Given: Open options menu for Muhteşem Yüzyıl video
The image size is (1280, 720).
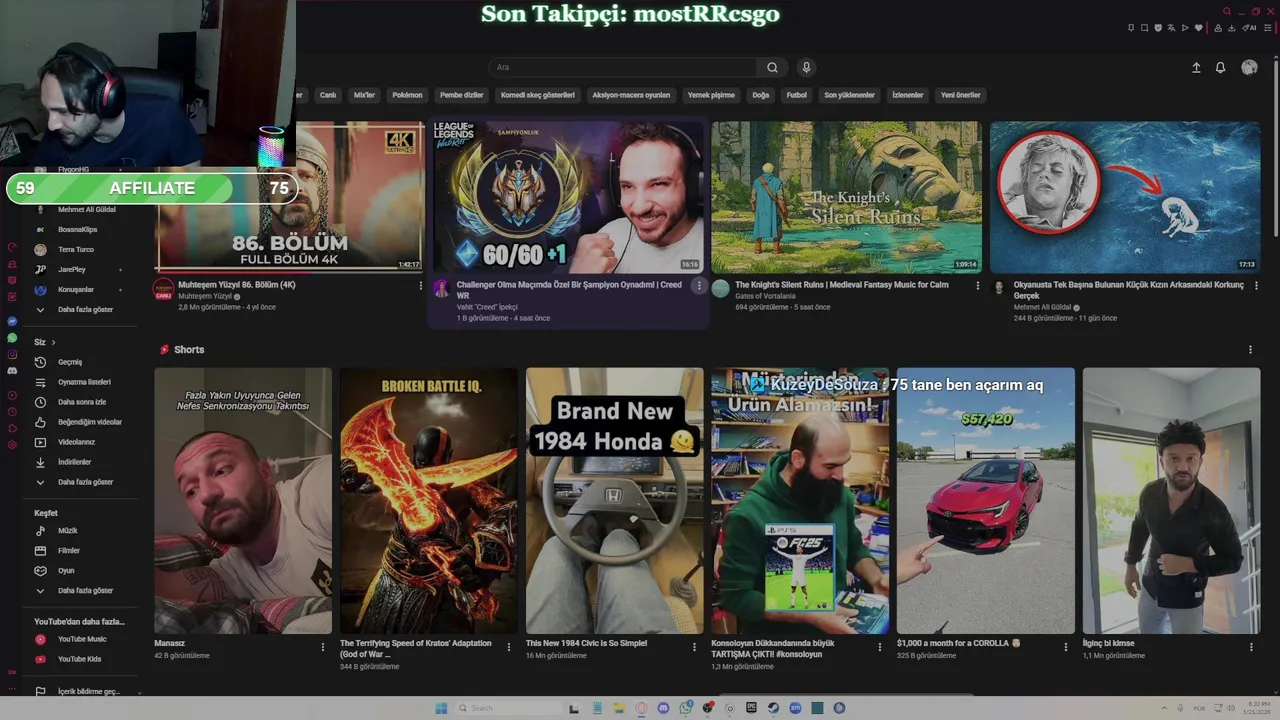Looking at the screenshot, I should point(420,285).
